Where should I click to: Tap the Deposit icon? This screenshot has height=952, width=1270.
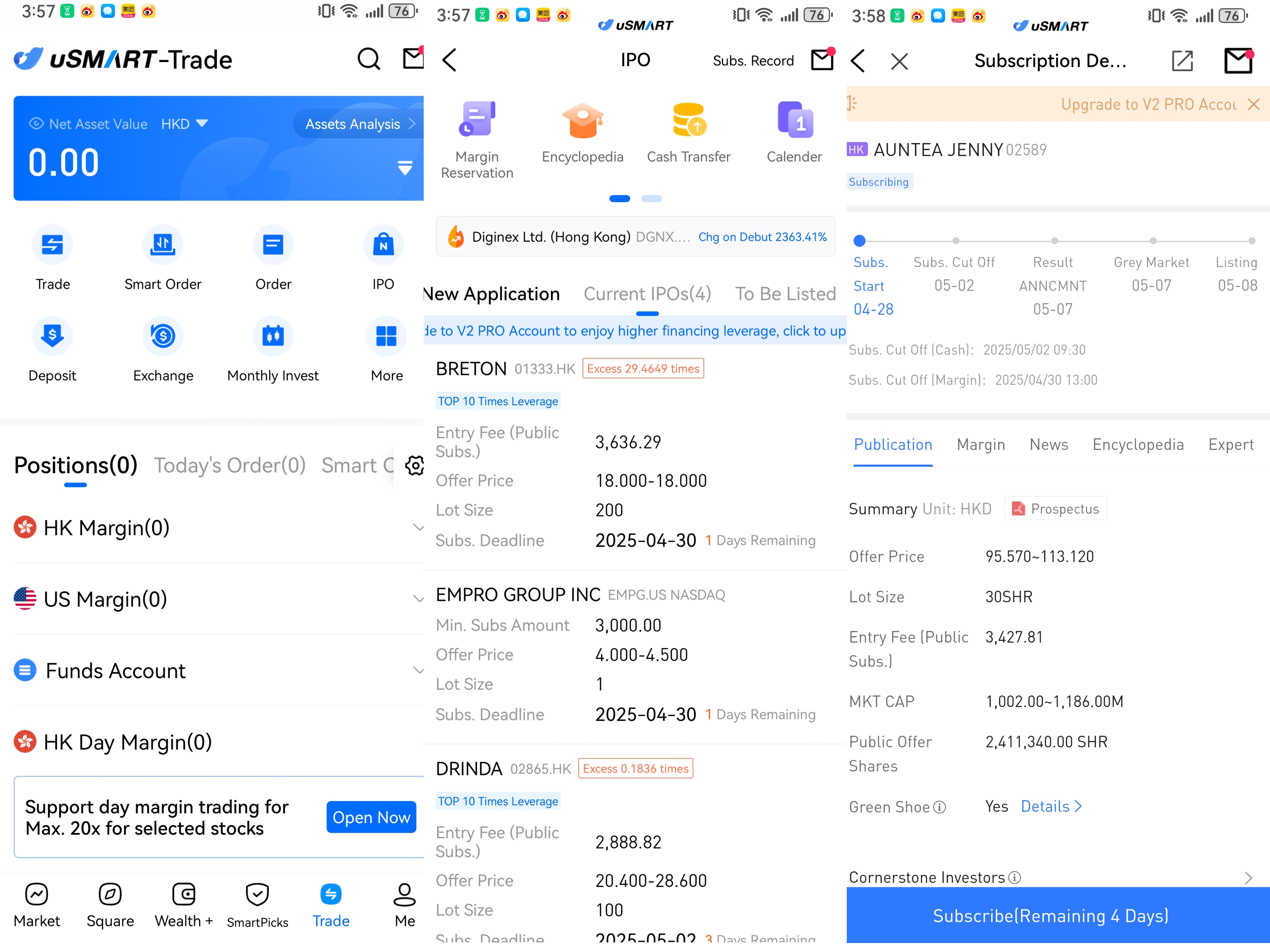click(52, 336)
